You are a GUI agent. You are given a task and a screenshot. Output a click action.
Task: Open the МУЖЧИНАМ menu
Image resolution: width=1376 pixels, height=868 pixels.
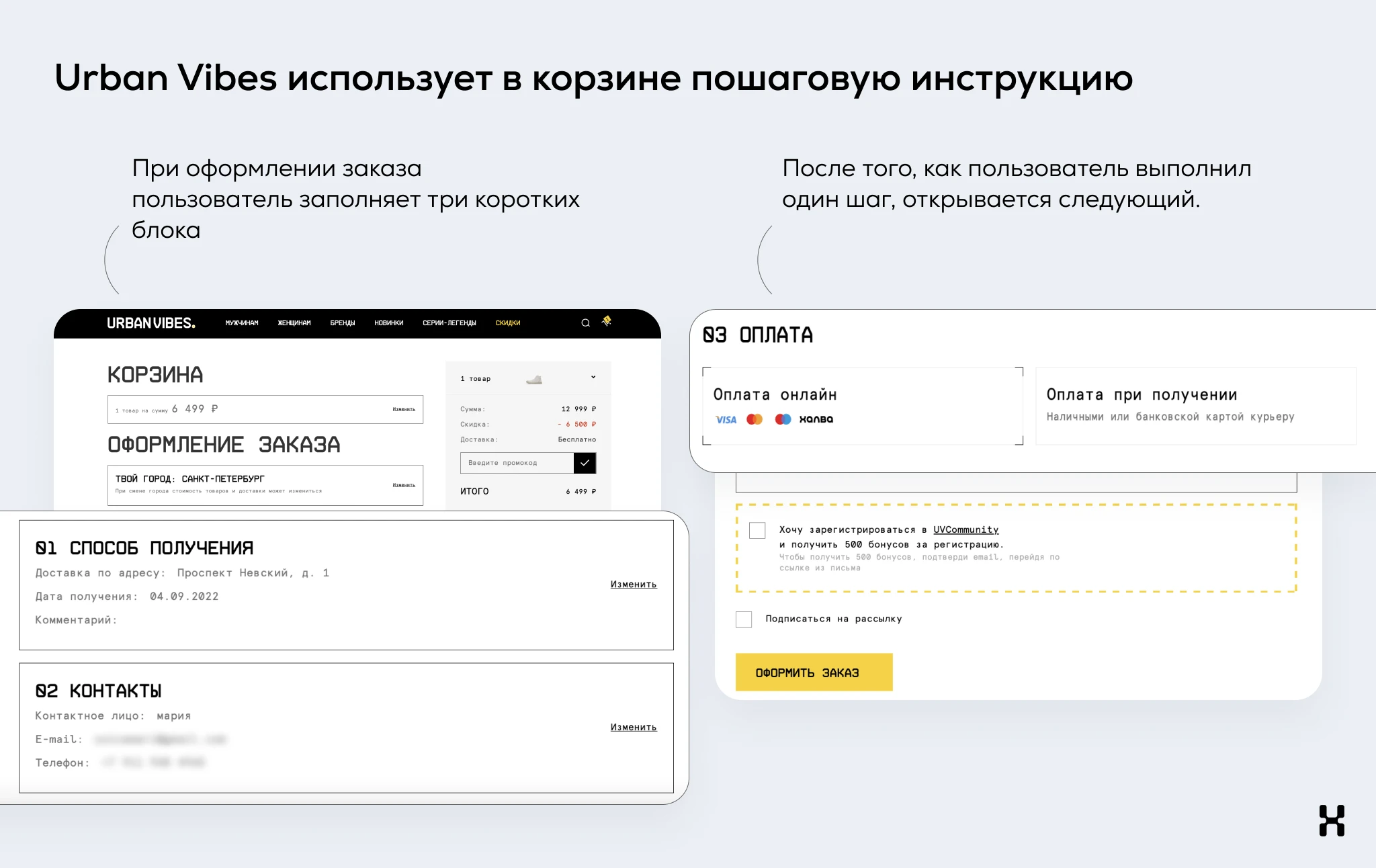click(x=242, y=323)
